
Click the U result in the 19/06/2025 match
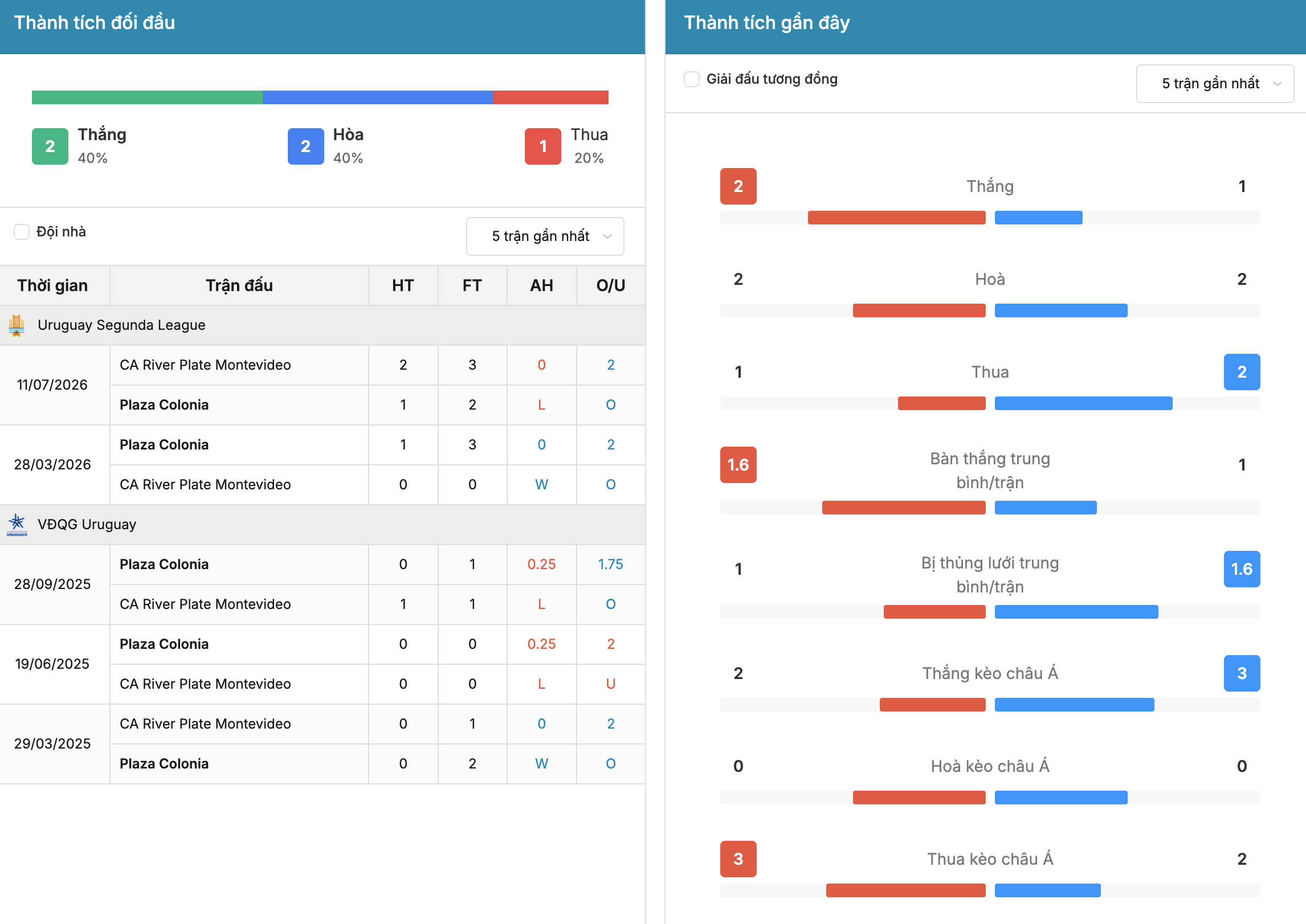[611, 684]
